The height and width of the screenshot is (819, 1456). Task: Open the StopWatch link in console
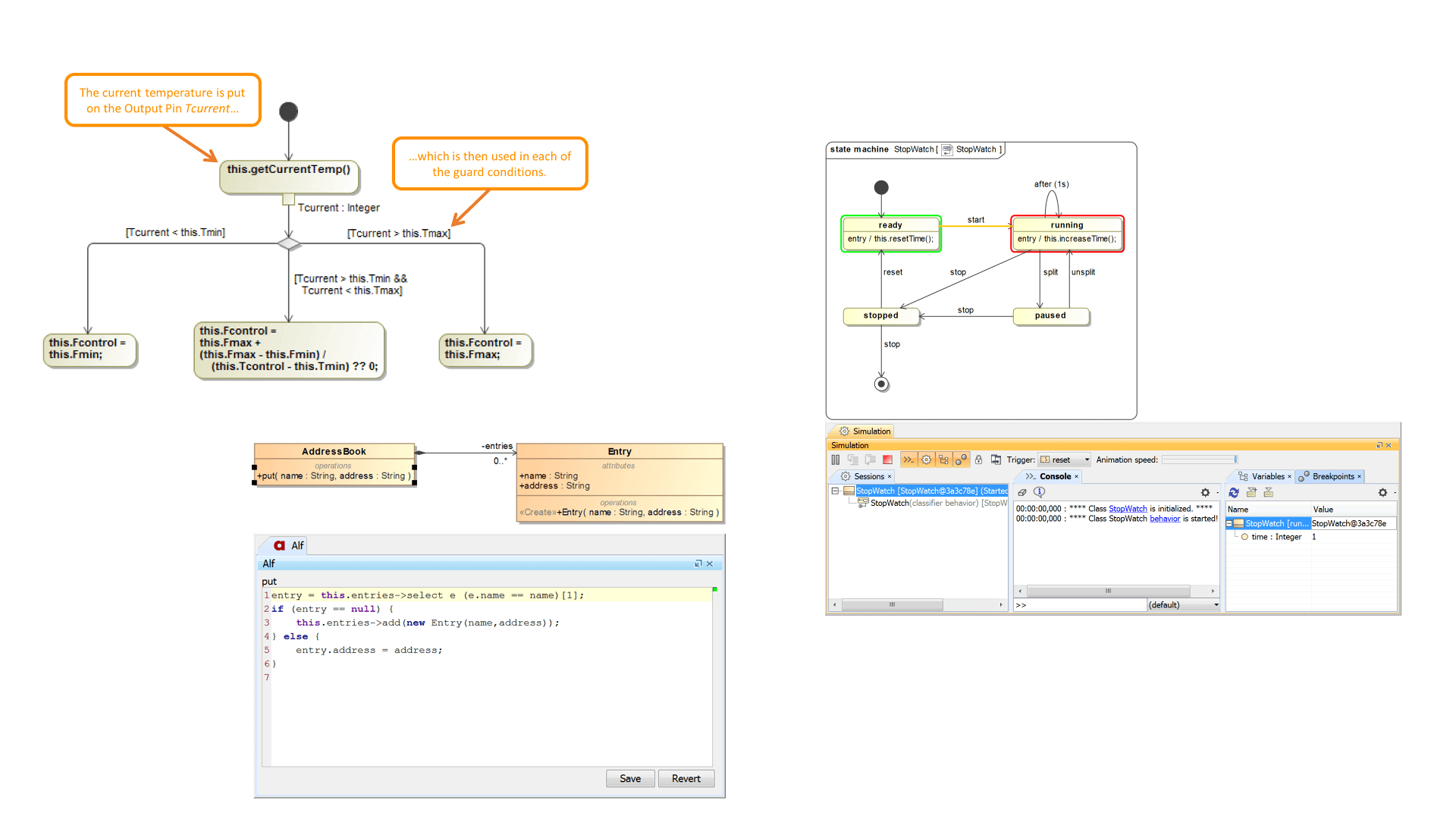tap(1128, 509)
